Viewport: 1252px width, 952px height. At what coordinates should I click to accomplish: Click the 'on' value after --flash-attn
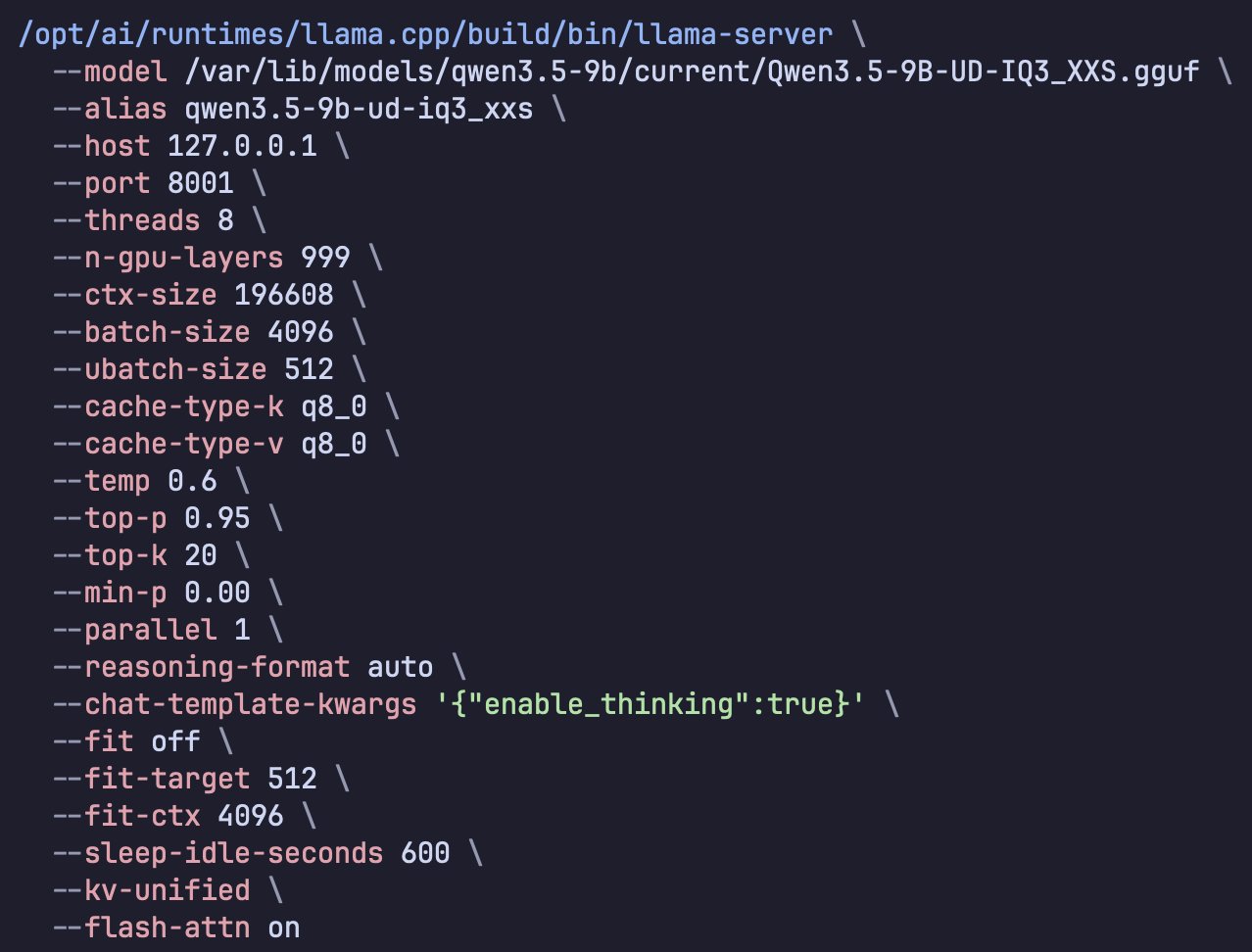click(x=284, y=928)
